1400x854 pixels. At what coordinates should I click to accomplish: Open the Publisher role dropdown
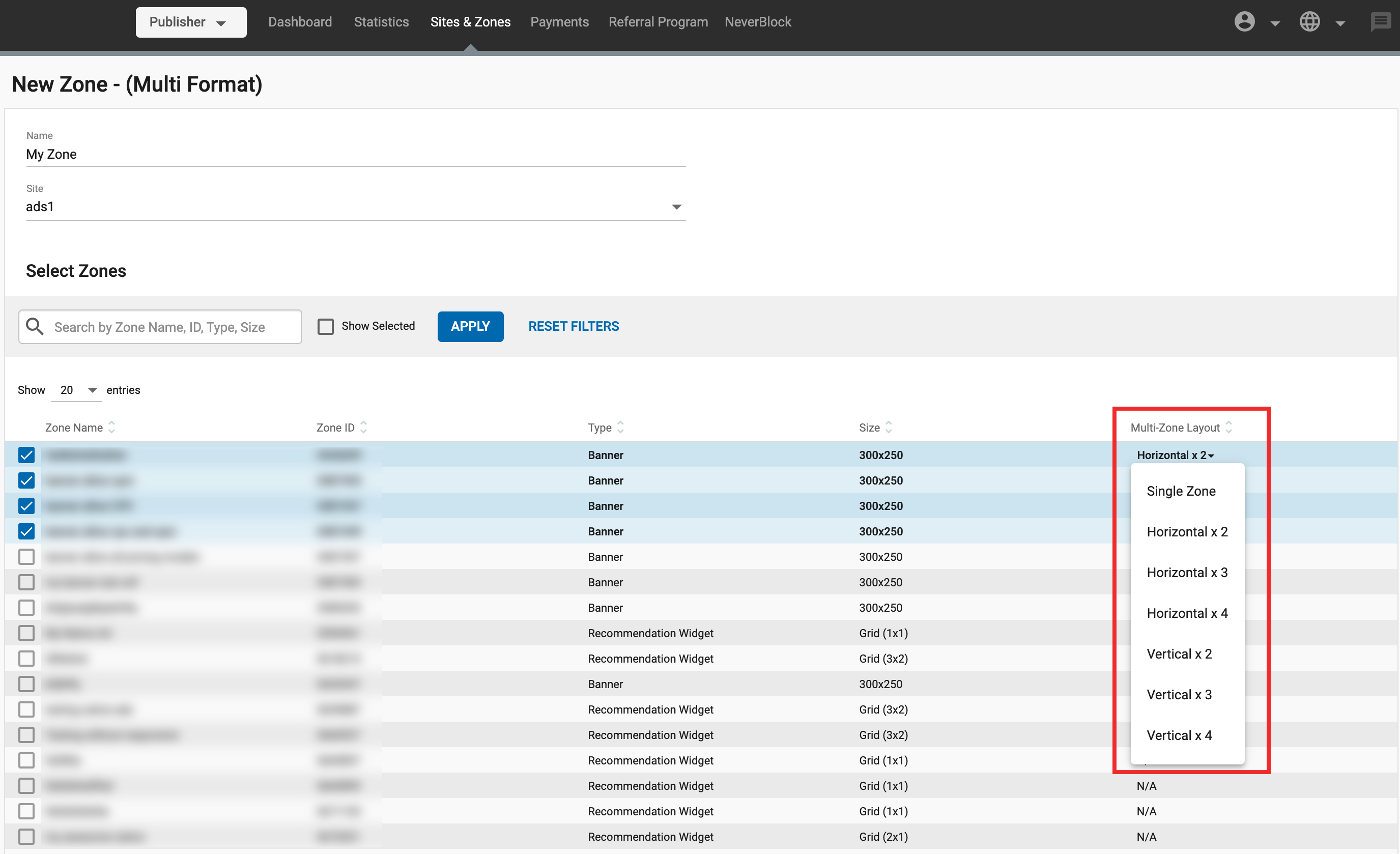190,22
